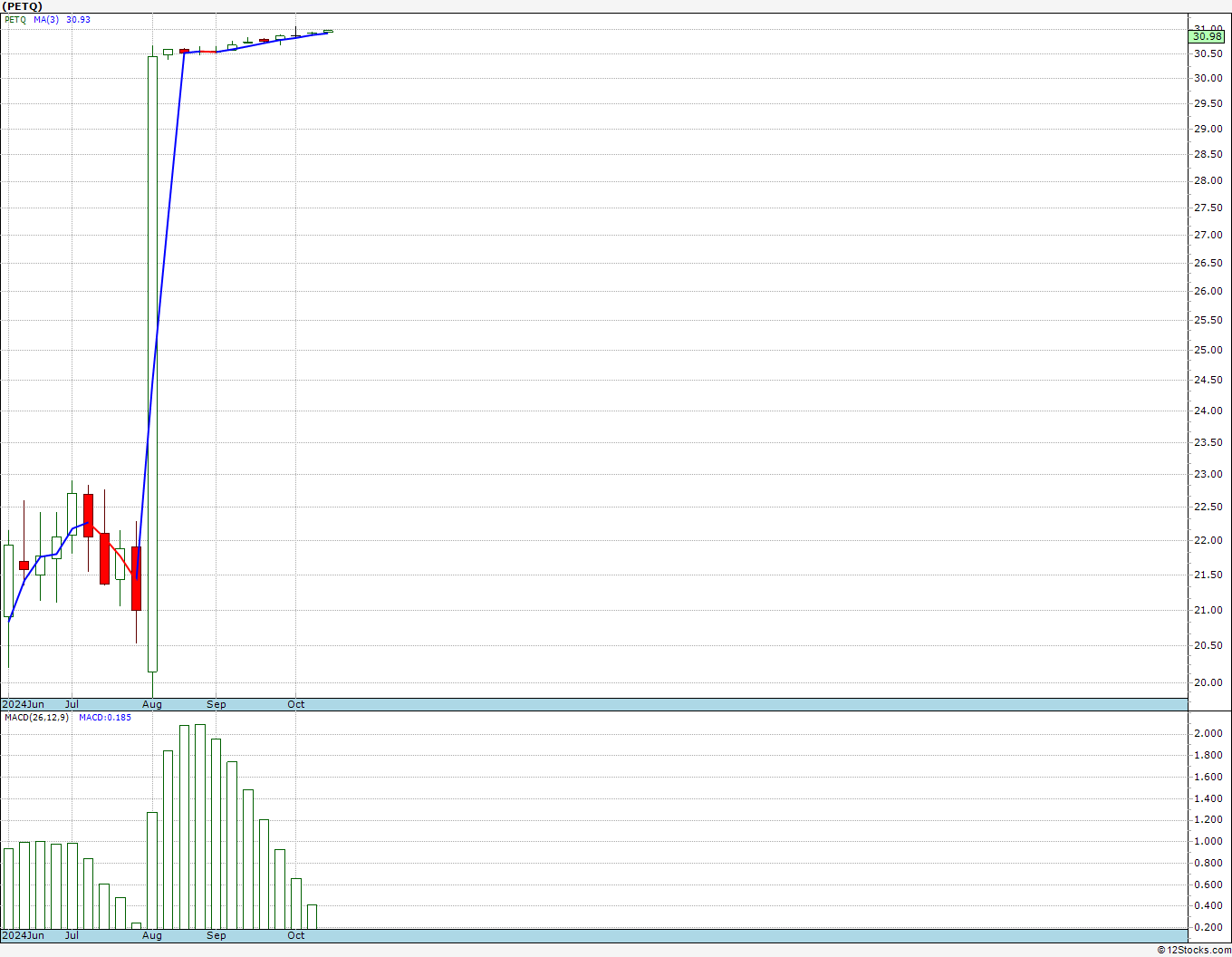Click the 30.93 moving average value
The height and width of the screenshot is (957, 1232).
pyautogui.click(x=78, y=19)
